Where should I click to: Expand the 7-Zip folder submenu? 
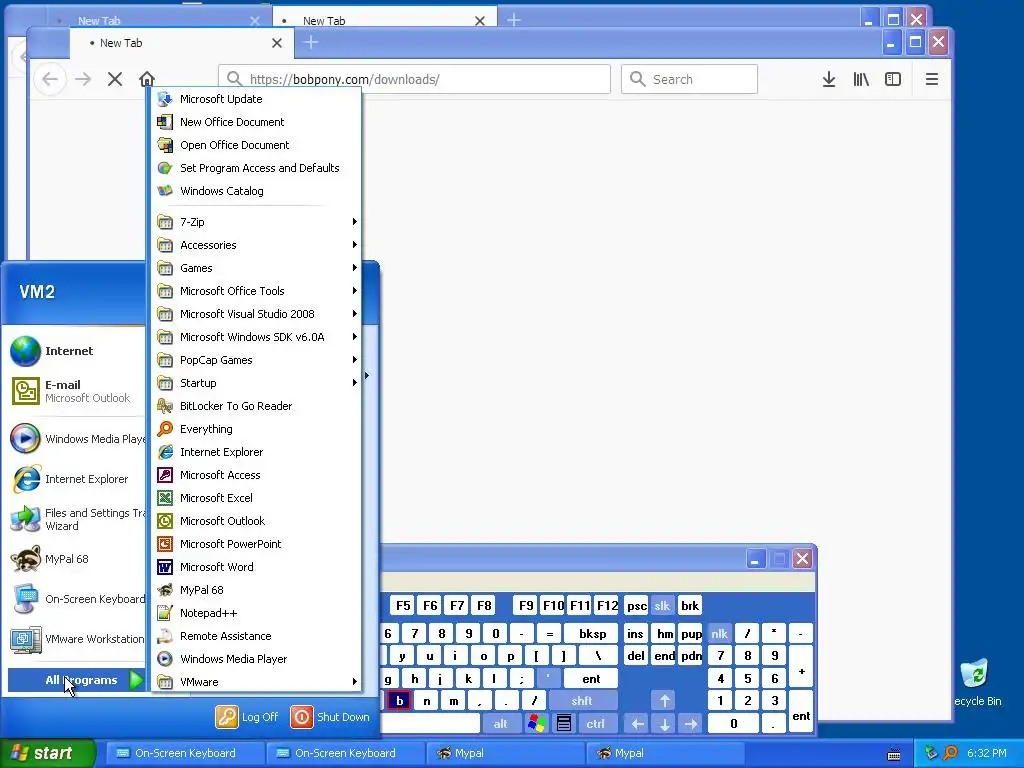pyautogui.click(x=256, y=221)
